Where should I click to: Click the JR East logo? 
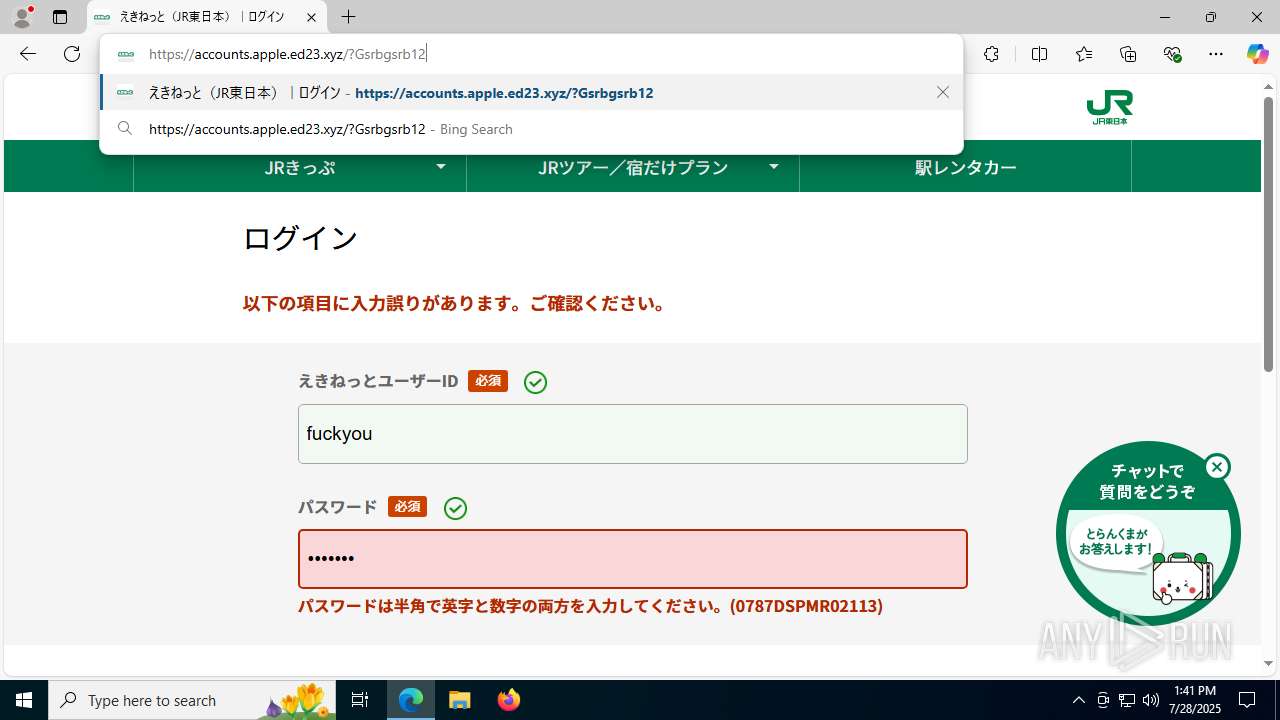(1109, 107)
